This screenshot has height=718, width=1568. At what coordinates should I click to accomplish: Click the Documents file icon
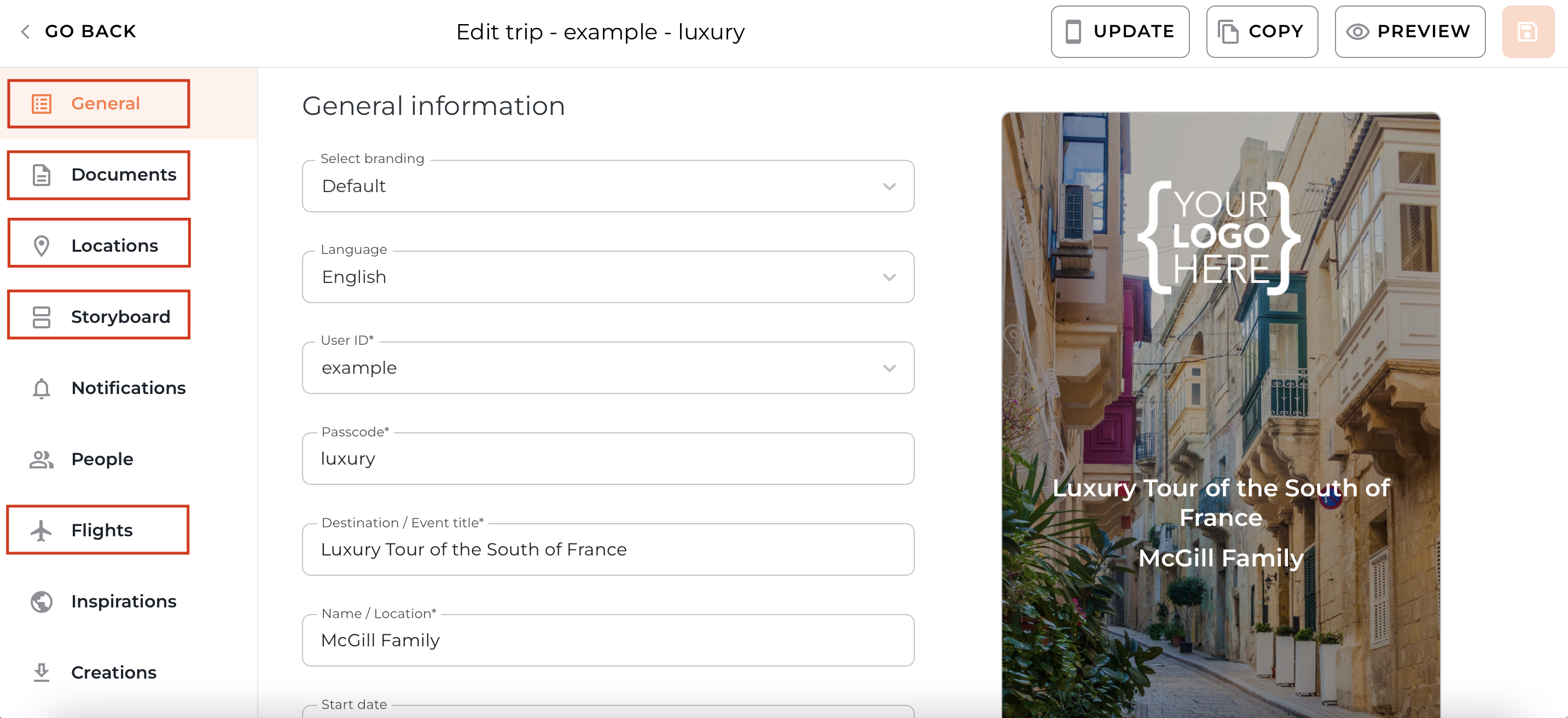[x=42, y=175]
